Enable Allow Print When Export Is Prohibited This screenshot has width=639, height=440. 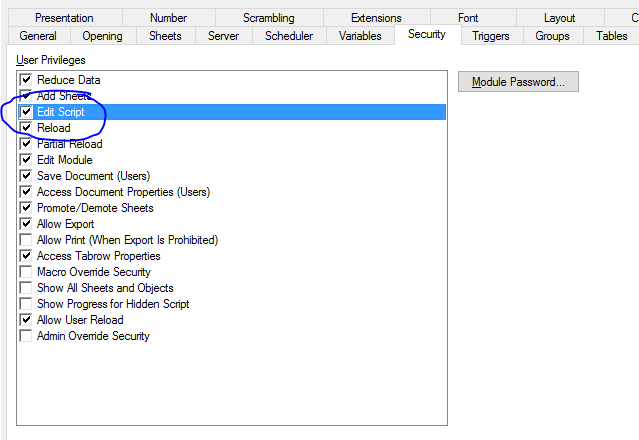coord(26,240)
